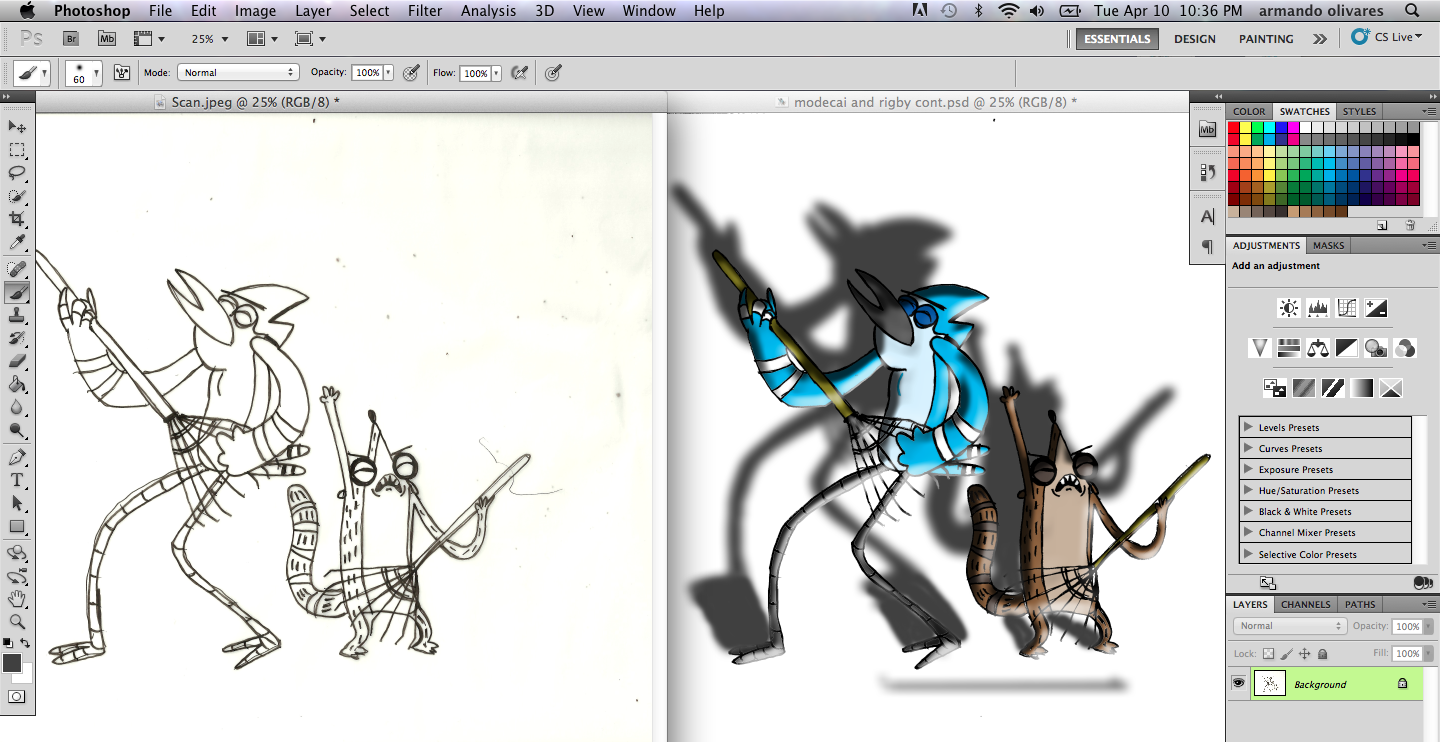1440x742 pixels.
Task: Add a Curves adjustment icon
Action: click(1347, 308)
